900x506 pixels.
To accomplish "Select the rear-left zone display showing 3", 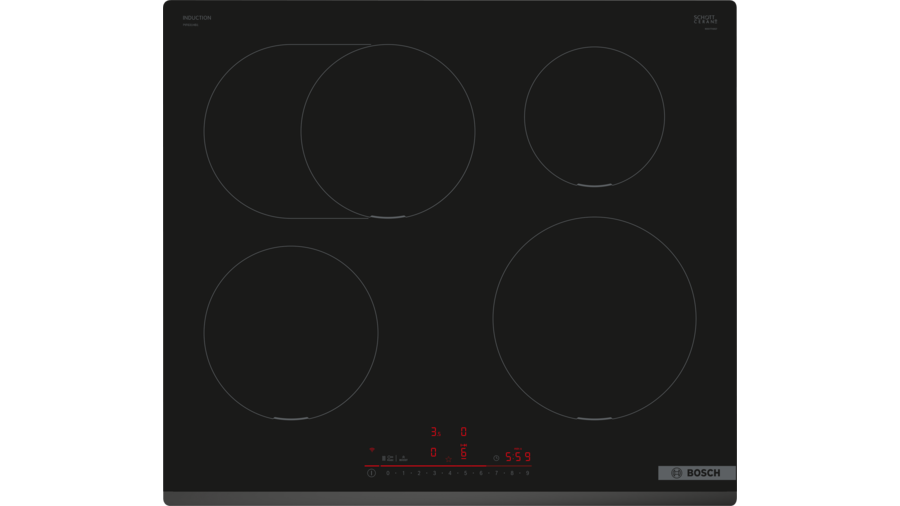I will click(x=435, y=432).
